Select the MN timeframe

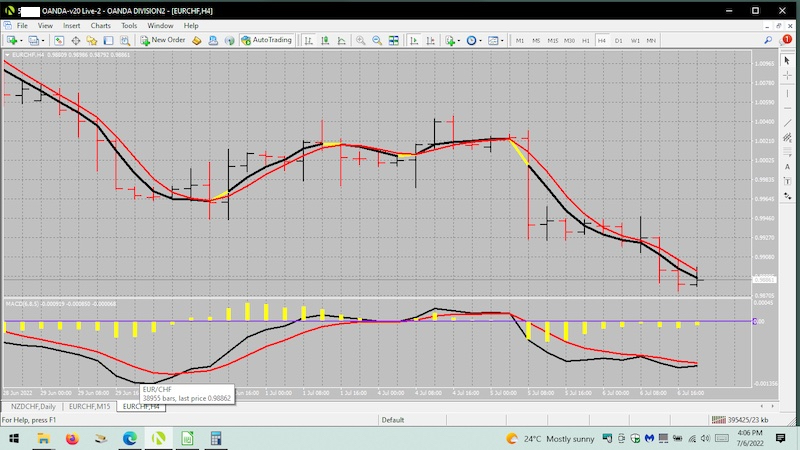(x=651, y=40)
